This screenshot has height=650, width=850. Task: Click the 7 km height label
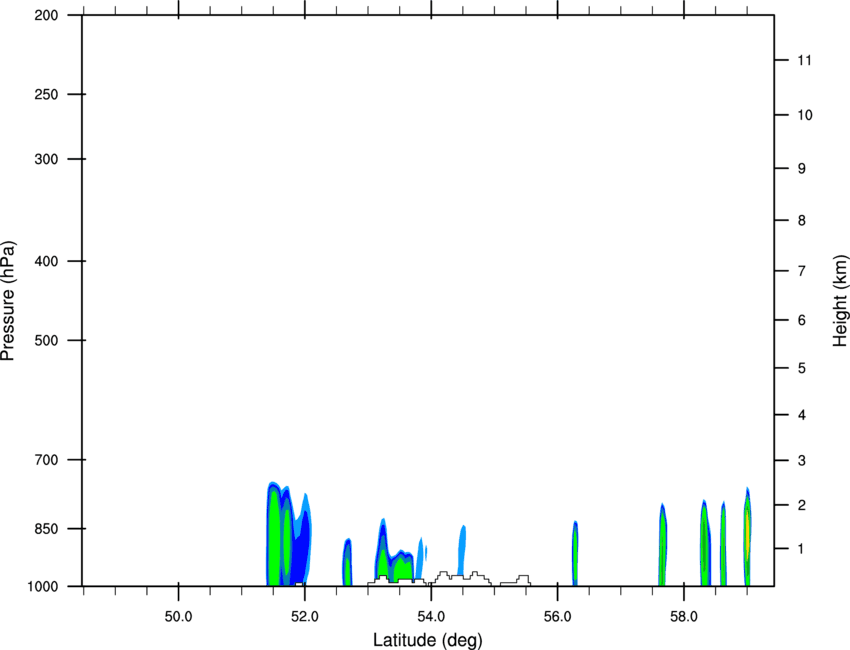click(802, 271)
